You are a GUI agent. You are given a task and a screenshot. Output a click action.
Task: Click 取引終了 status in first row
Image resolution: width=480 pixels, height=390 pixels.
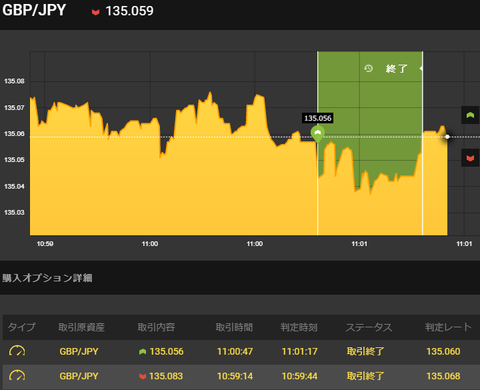[365, 351]
